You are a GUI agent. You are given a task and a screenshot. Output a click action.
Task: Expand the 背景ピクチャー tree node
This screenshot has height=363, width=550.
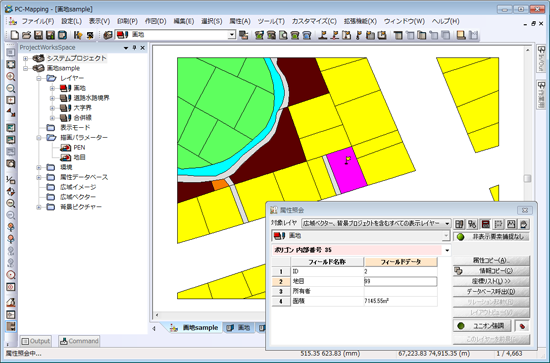39,207
